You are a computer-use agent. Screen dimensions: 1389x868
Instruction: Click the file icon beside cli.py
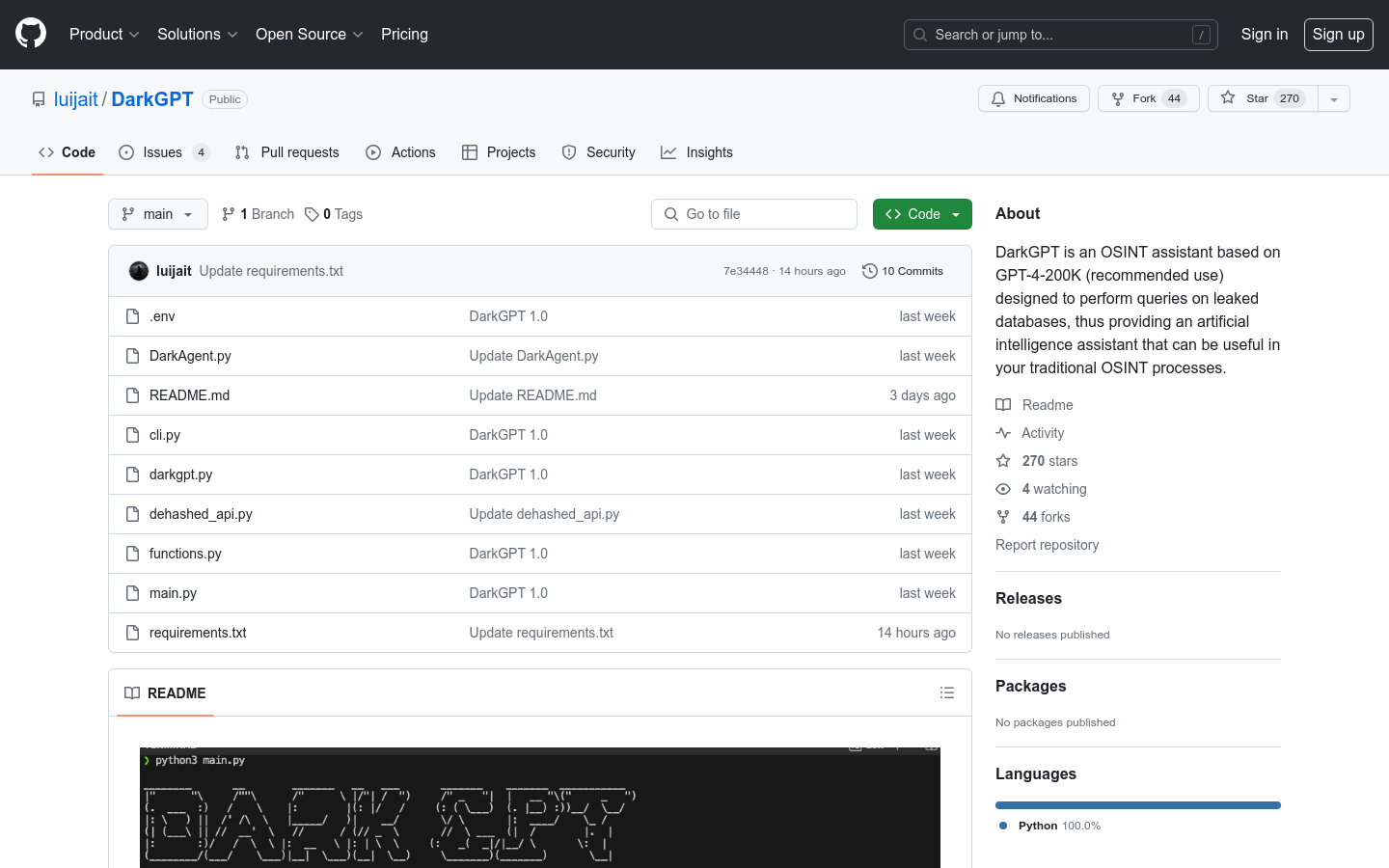[133, 435]
